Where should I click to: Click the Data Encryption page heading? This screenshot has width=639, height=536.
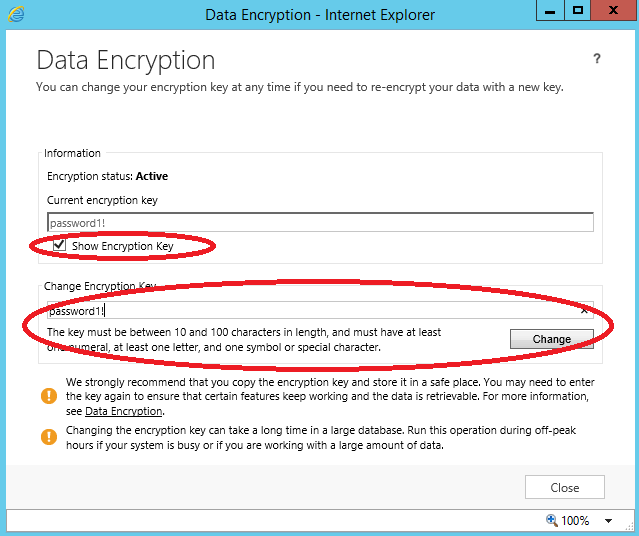tap(125, 60)
